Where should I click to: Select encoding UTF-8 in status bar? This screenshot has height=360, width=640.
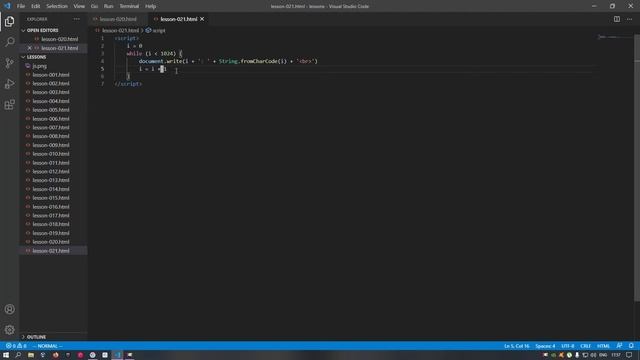pyautogui.click(x=567, y=346)
